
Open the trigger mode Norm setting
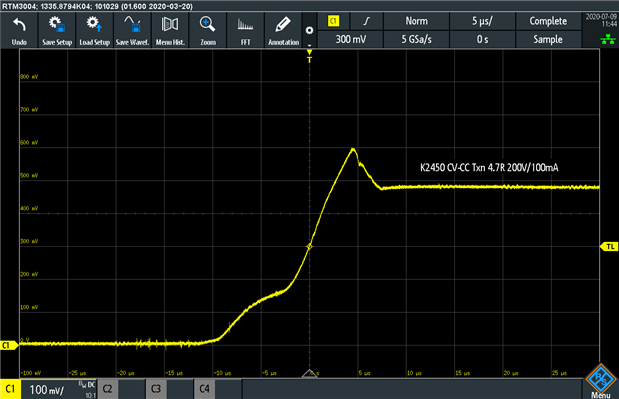(x=416, y=21)
